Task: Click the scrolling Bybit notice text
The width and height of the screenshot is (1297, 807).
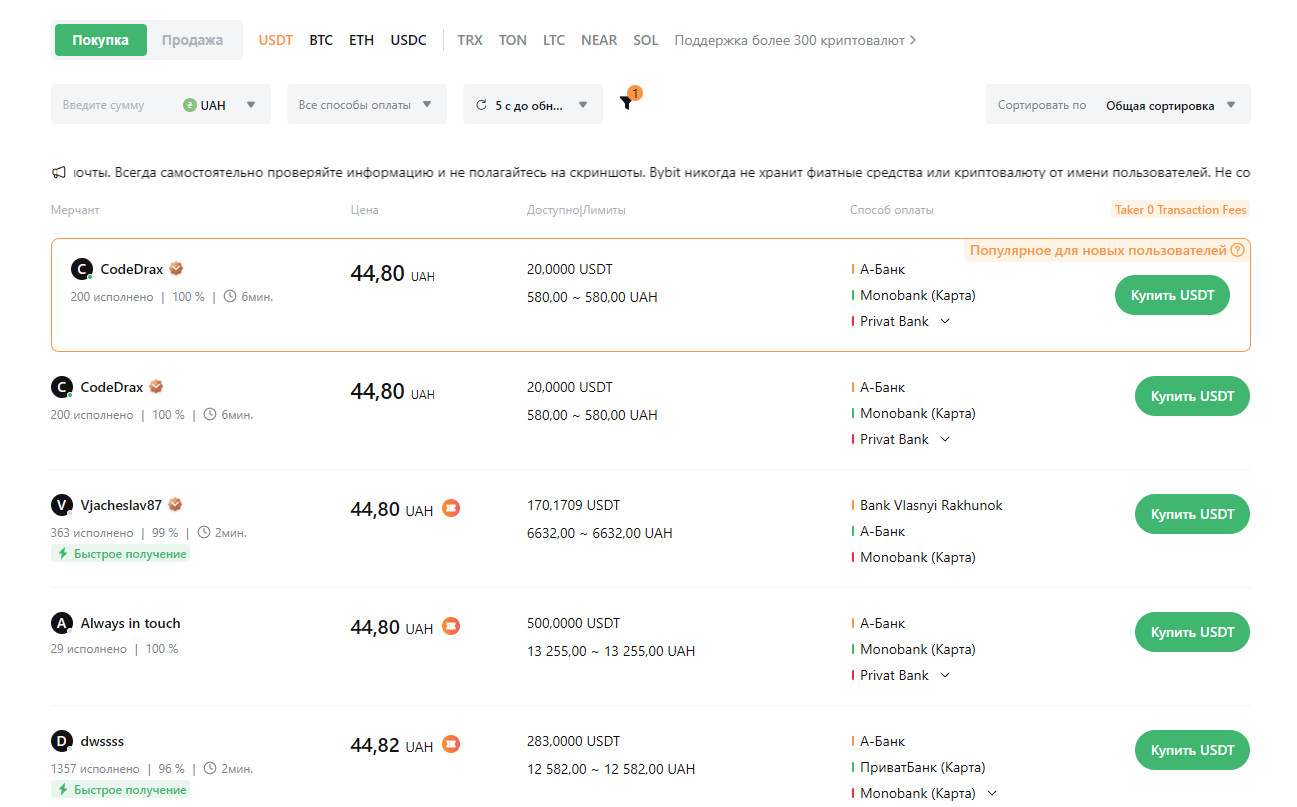Action: [661, 172]
